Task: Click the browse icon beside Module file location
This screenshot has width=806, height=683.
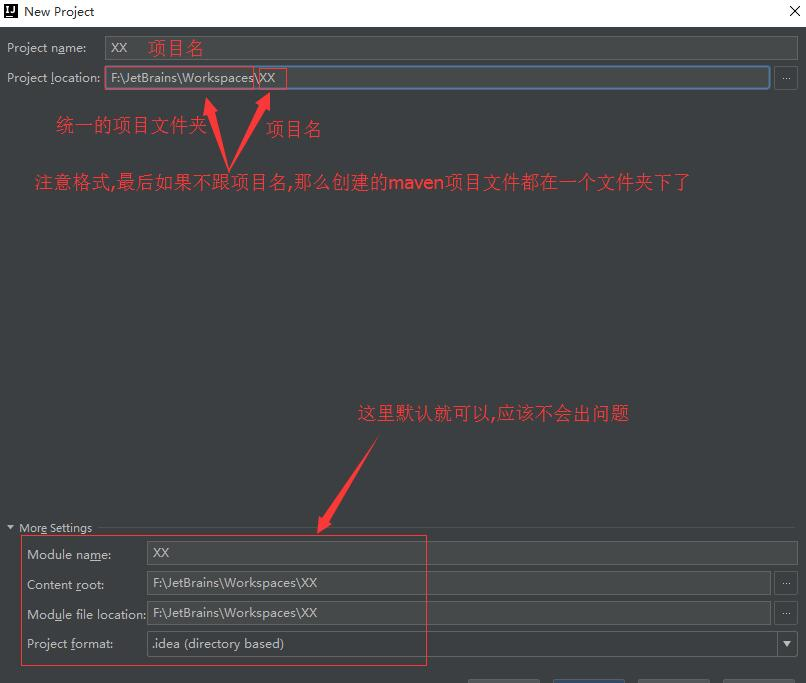Action: pos(786,613)
